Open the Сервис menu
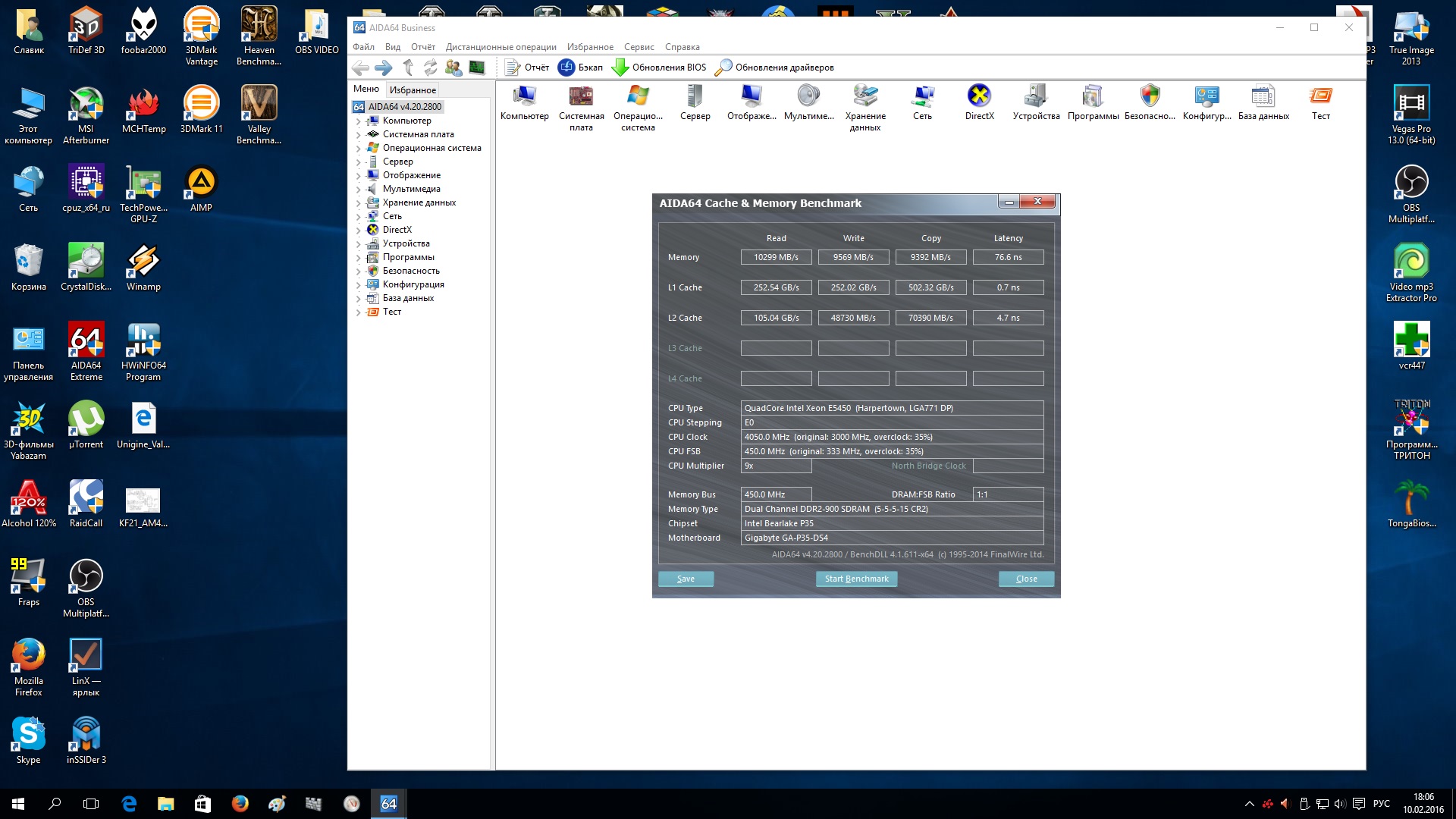 639,47
